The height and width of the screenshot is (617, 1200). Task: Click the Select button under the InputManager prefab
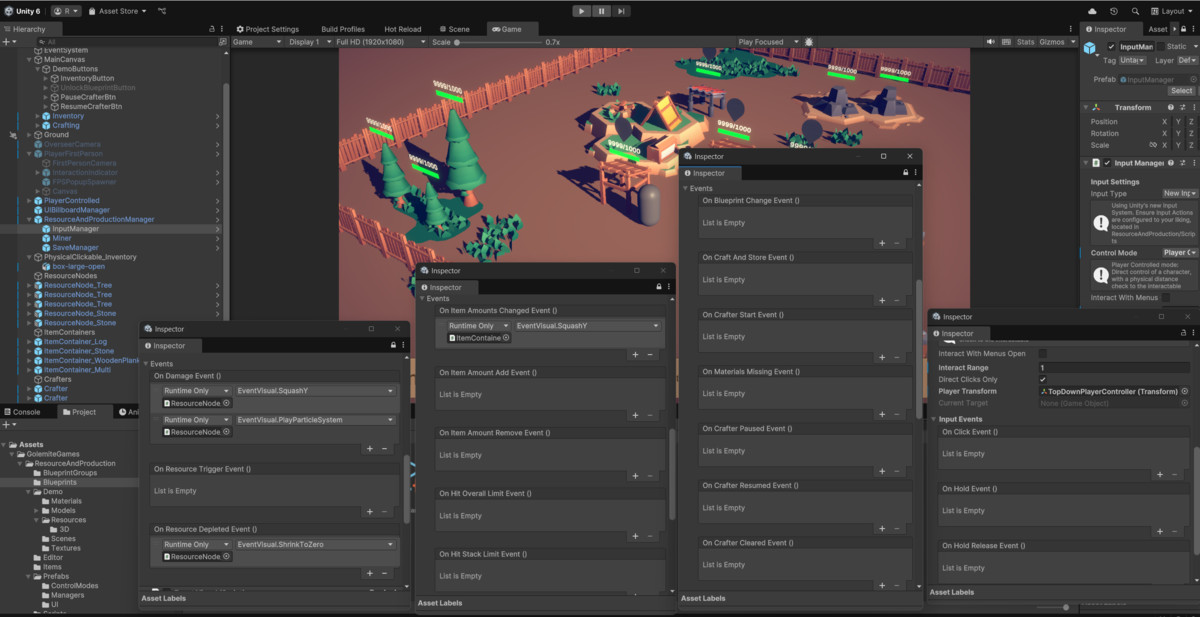pyautogui.click(x=1181, y=90)
